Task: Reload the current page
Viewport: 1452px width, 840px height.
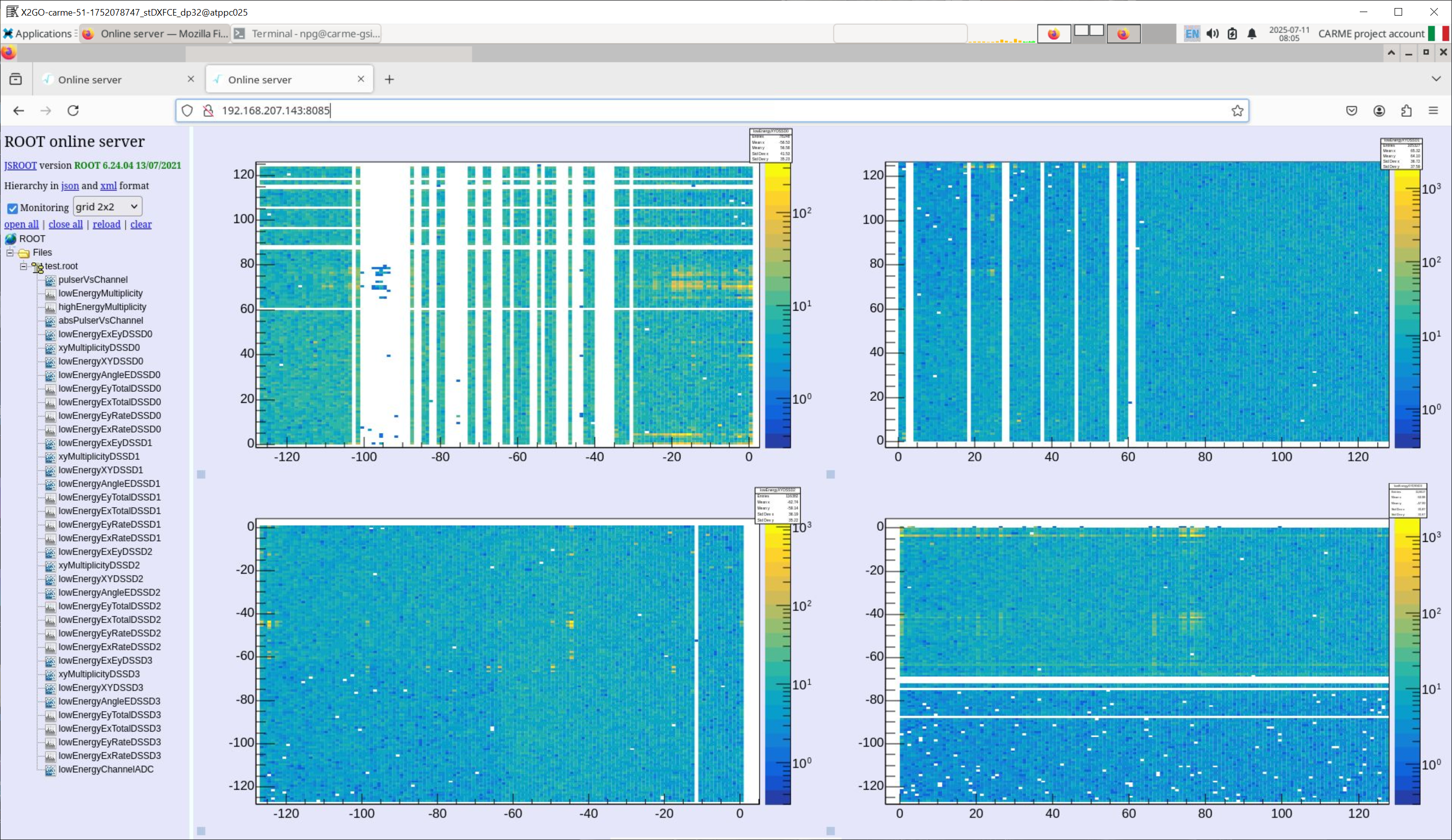Action: [73, 111]
